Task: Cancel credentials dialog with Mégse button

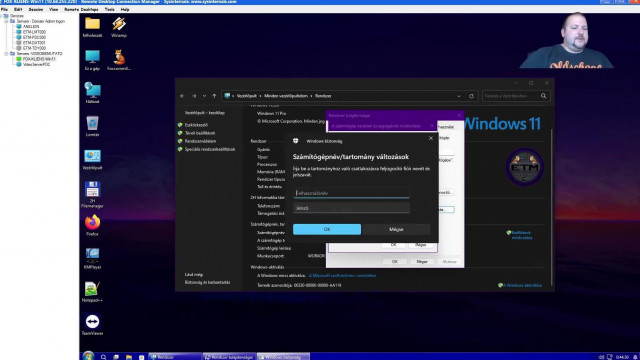Action: pos(396,229)
